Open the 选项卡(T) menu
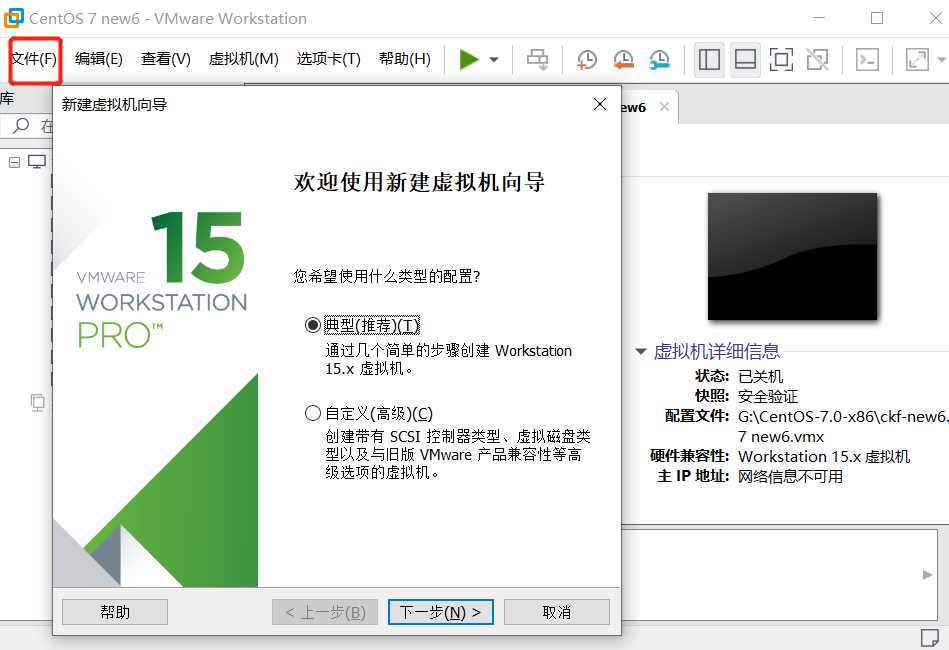 click(328, 59)
